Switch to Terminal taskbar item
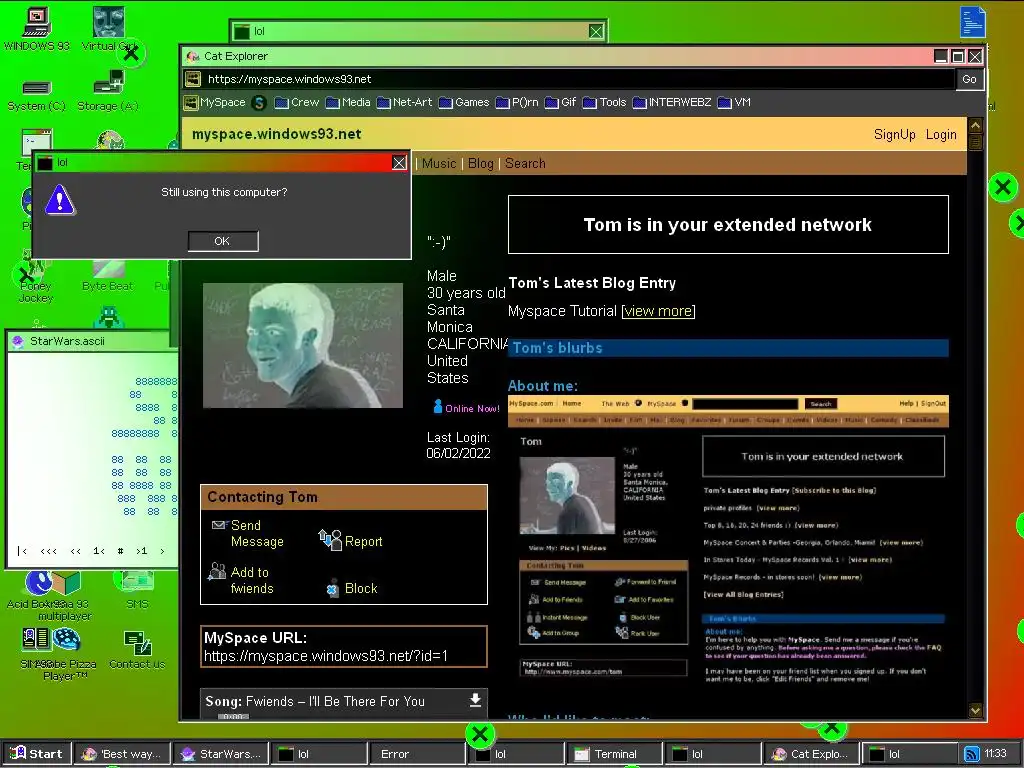This screenshot has height=768, width=1024. point(615,754)
